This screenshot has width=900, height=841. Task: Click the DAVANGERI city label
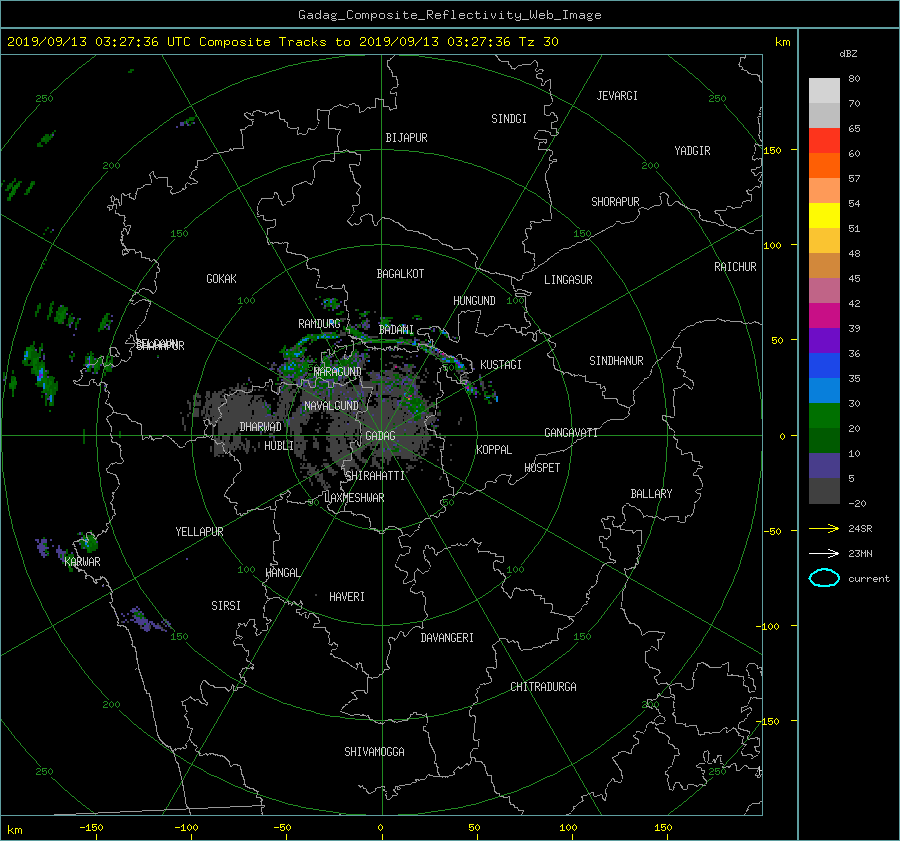coord(447,638)
